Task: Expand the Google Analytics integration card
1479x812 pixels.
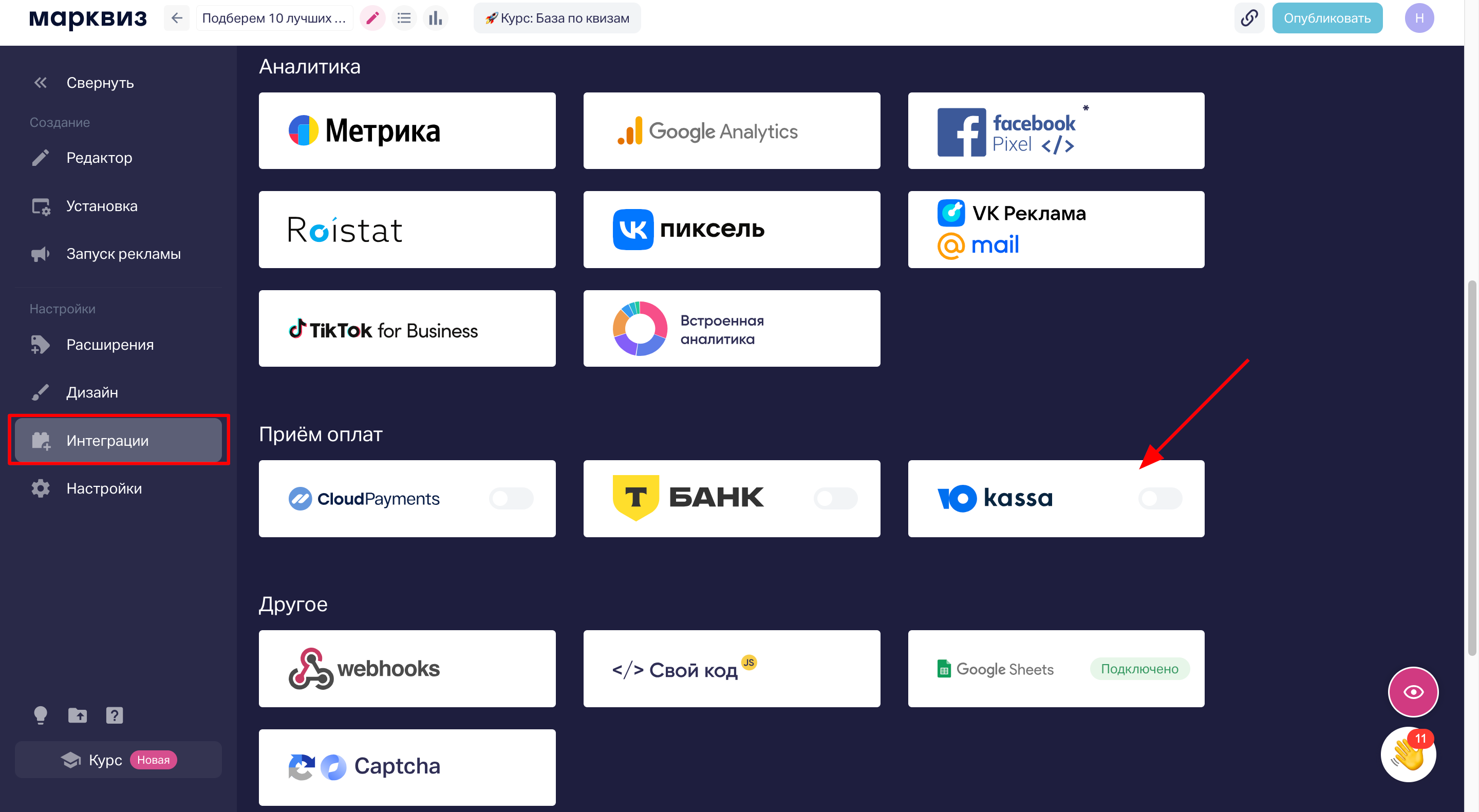Action: click(x=731, y=130)
